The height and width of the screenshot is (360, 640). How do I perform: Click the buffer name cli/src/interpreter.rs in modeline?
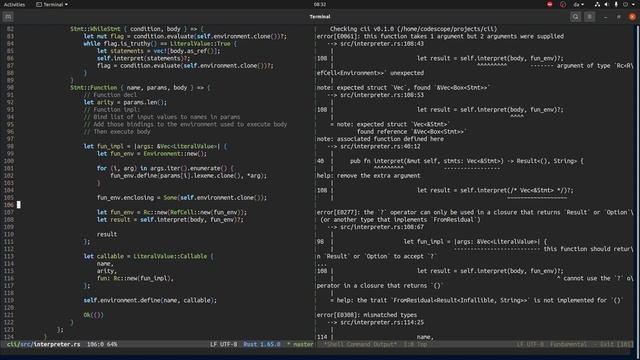[x=43, y=344]
